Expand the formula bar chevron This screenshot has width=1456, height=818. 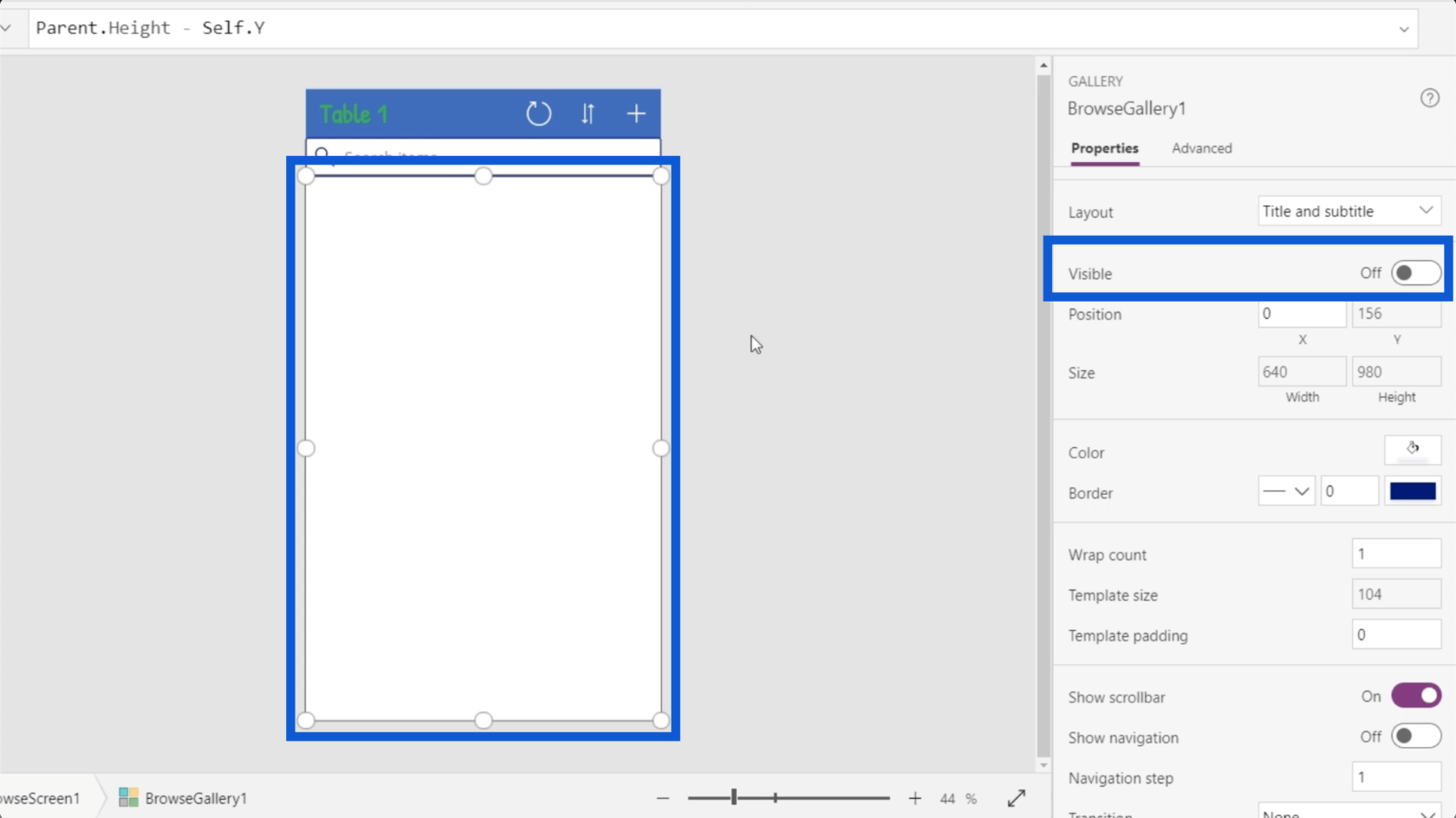[1404, 29]
